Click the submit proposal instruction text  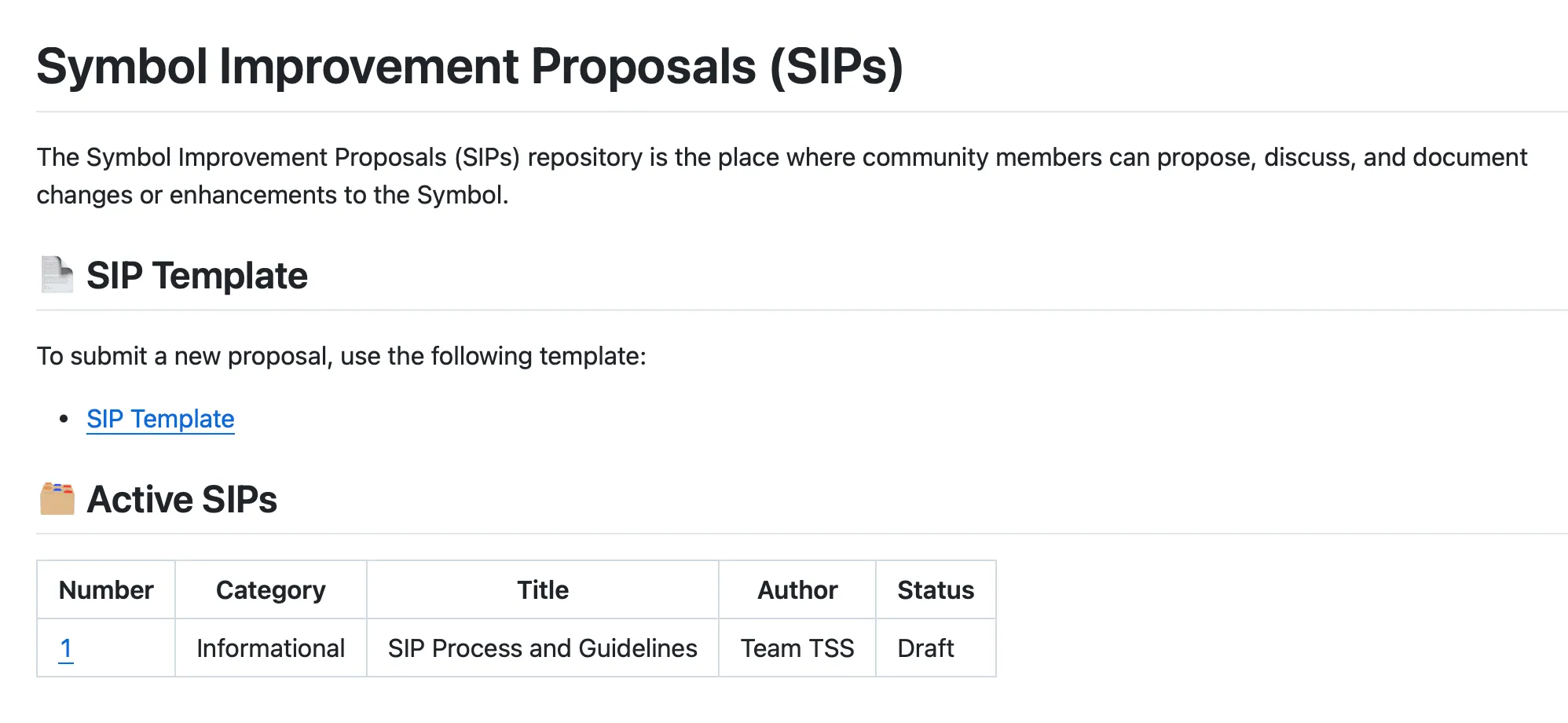pos(341,355)
